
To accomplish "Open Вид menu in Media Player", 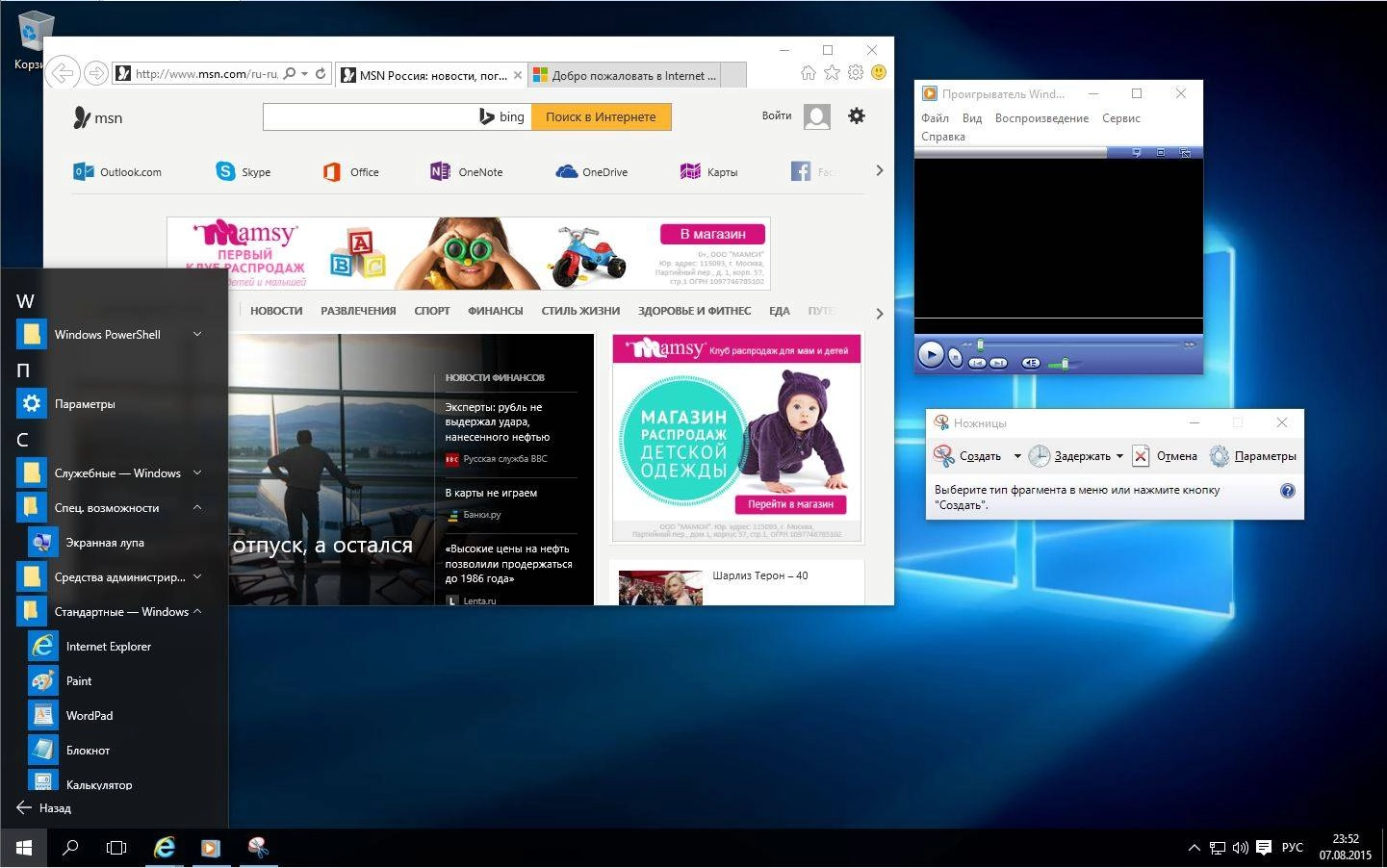I will [x=972, y=118].
